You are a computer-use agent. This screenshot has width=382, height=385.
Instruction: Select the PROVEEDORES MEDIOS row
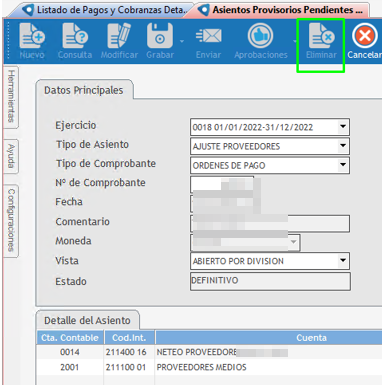(x=209, y=367)
